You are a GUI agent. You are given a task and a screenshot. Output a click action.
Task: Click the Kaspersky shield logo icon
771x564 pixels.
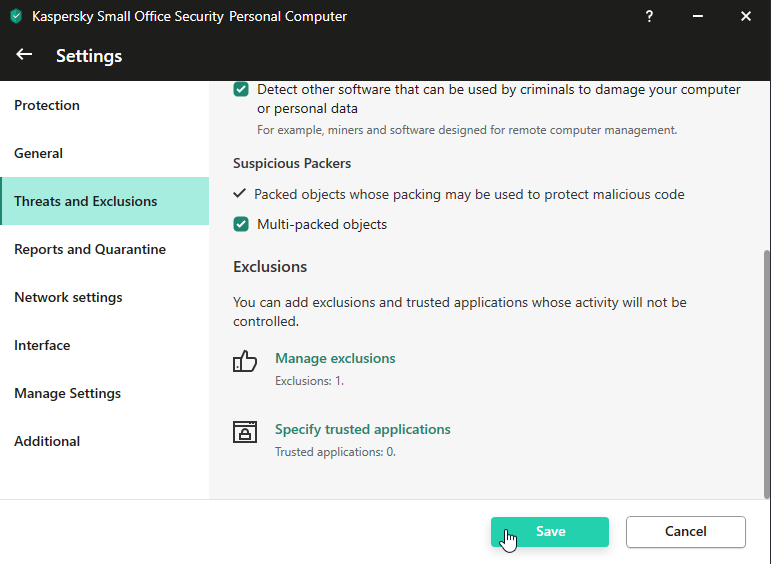pos(16,16)
